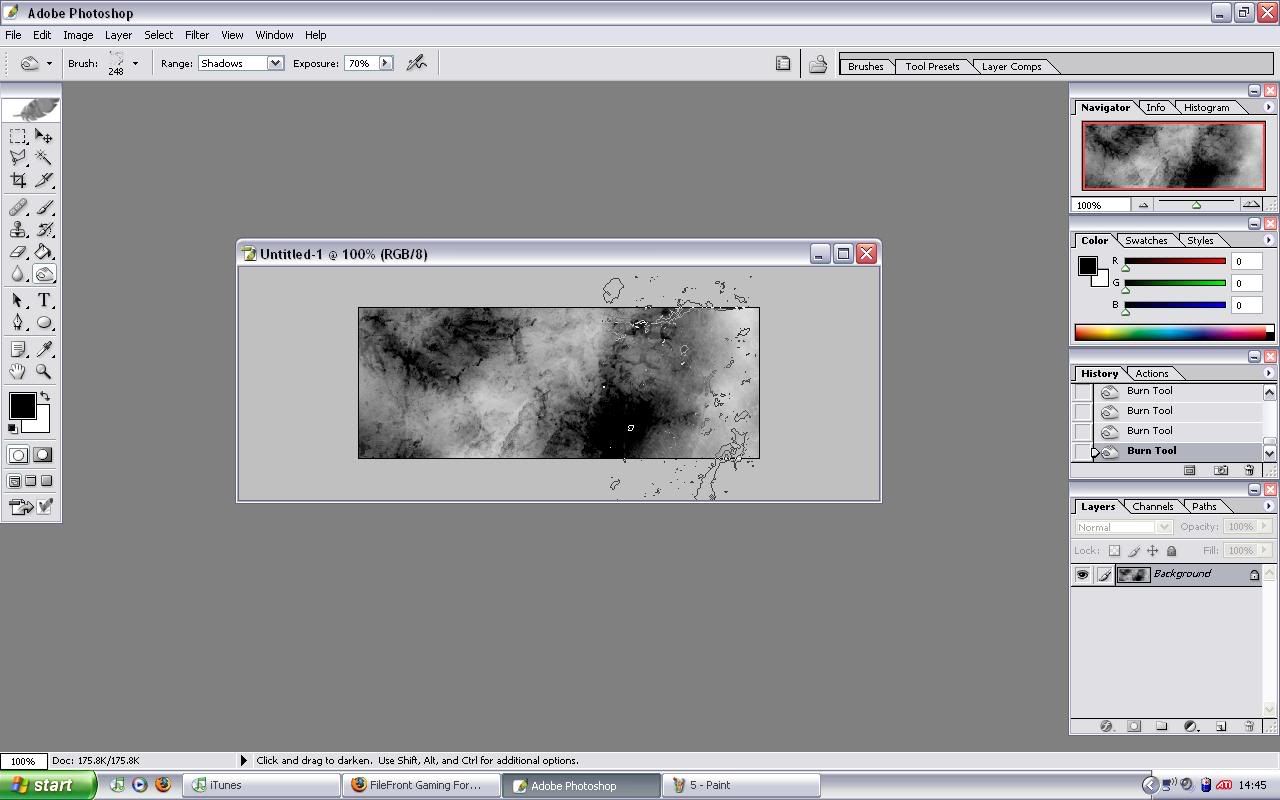Choose the Clone Stamp tool

pyautogui.click(x=18, y=230)
